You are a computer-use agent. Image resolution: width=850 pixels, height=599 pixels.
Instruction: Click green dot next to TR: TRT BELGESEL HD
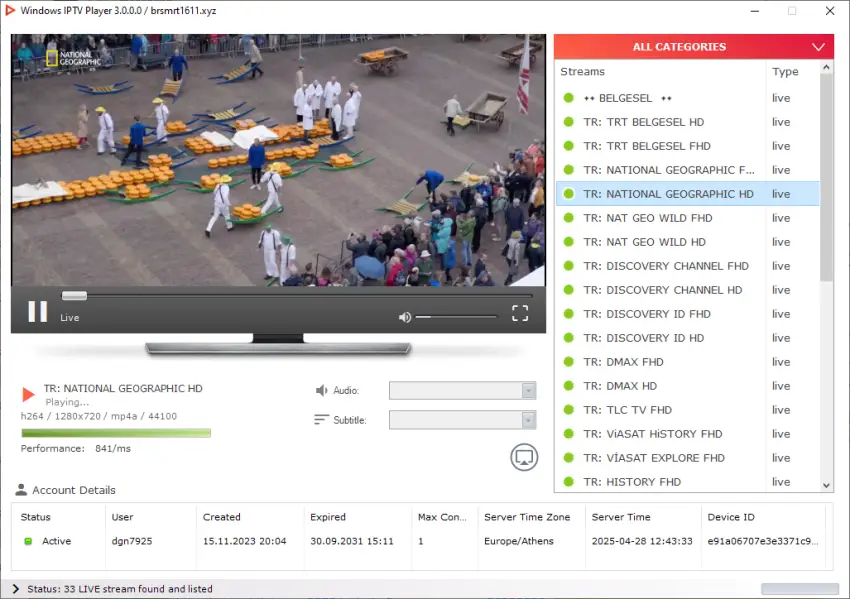569,122
